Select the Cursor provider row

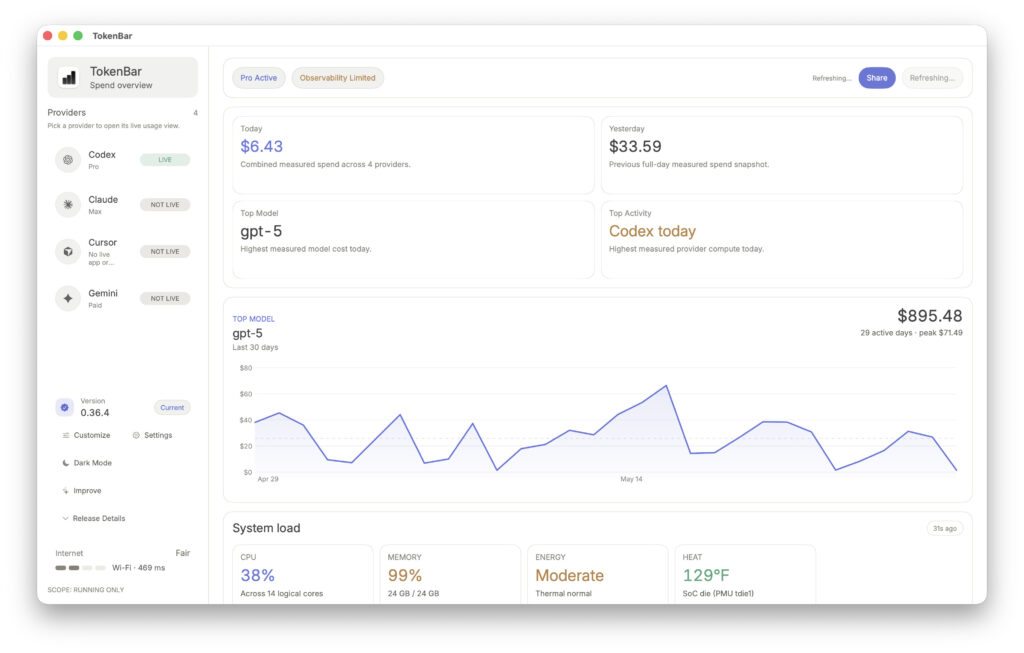123,251
